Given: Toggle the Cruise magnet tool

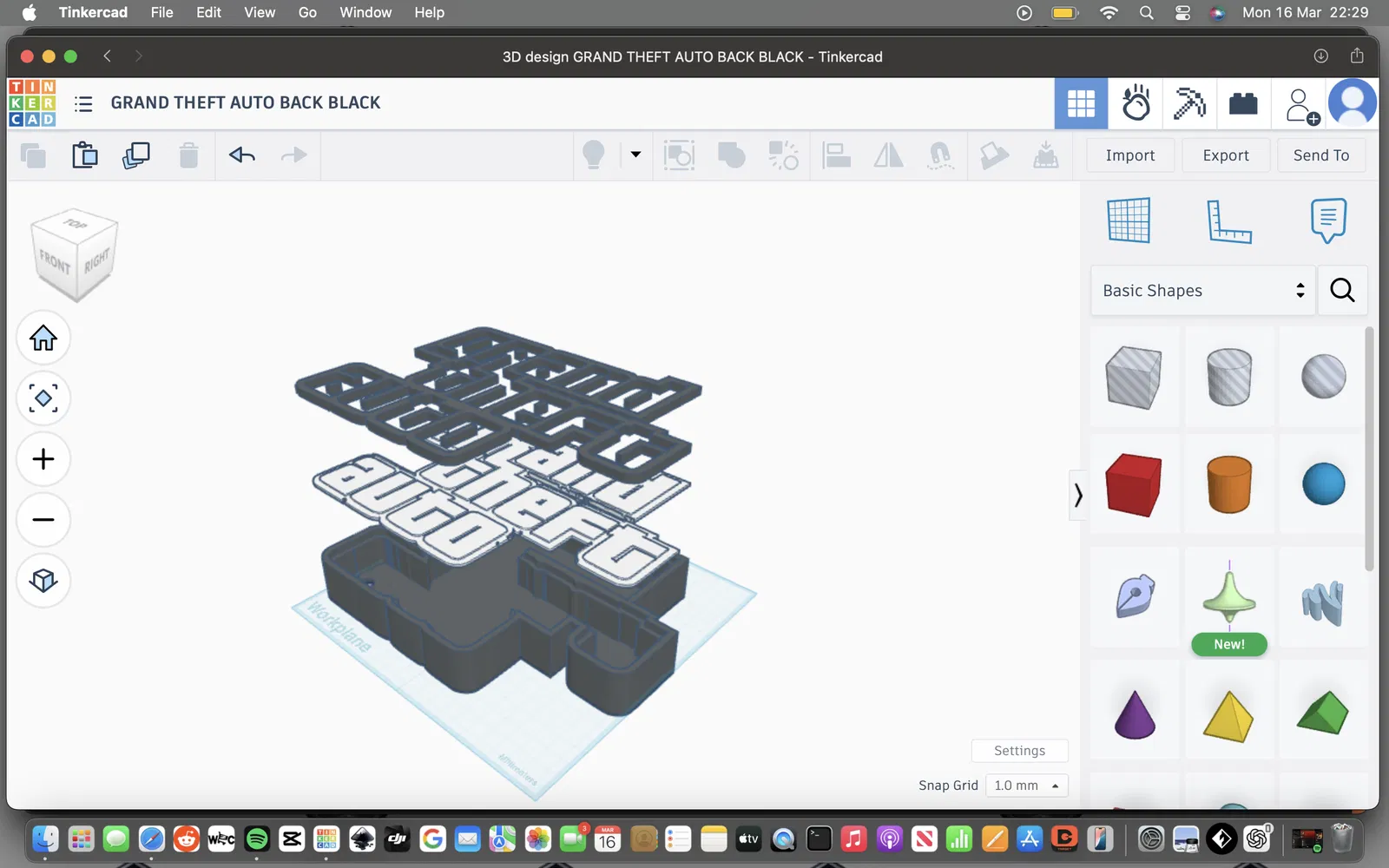Looking at the screenshot, I should pyautogui.click(x=940, y=155).
